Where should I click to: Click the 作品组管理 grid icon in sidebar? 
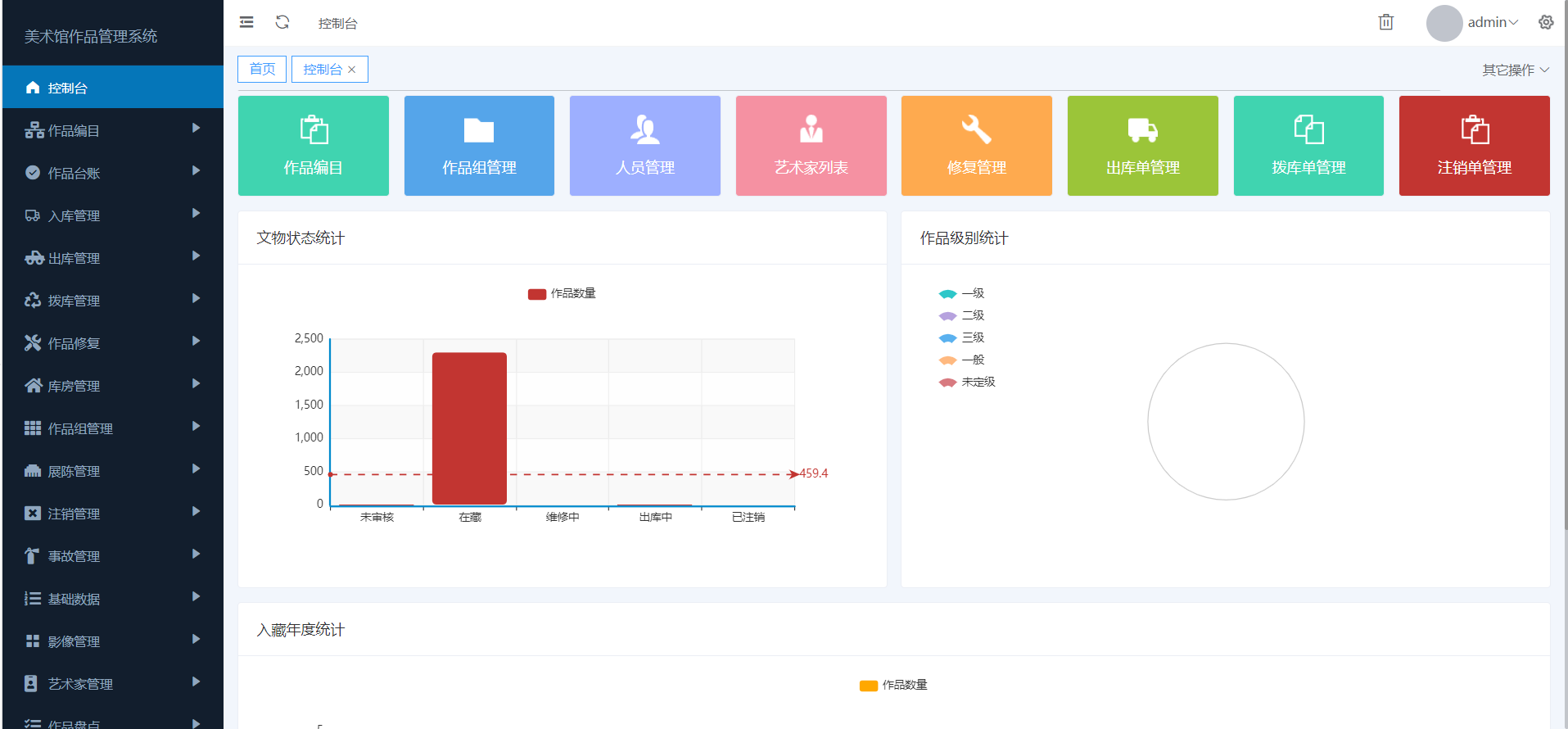tap(33, 428)
